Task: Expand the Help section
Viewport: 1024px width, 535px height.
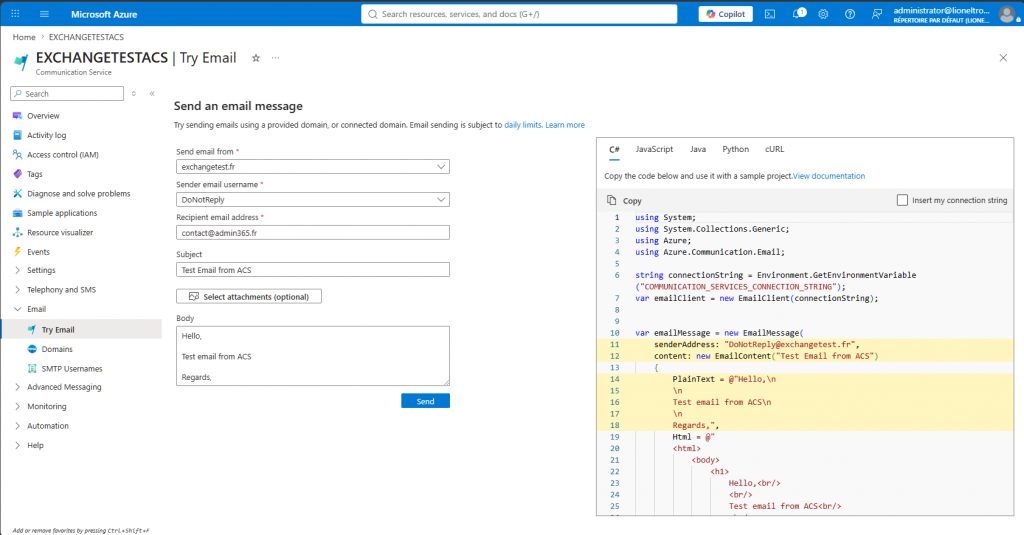Action: click(18, 446)
